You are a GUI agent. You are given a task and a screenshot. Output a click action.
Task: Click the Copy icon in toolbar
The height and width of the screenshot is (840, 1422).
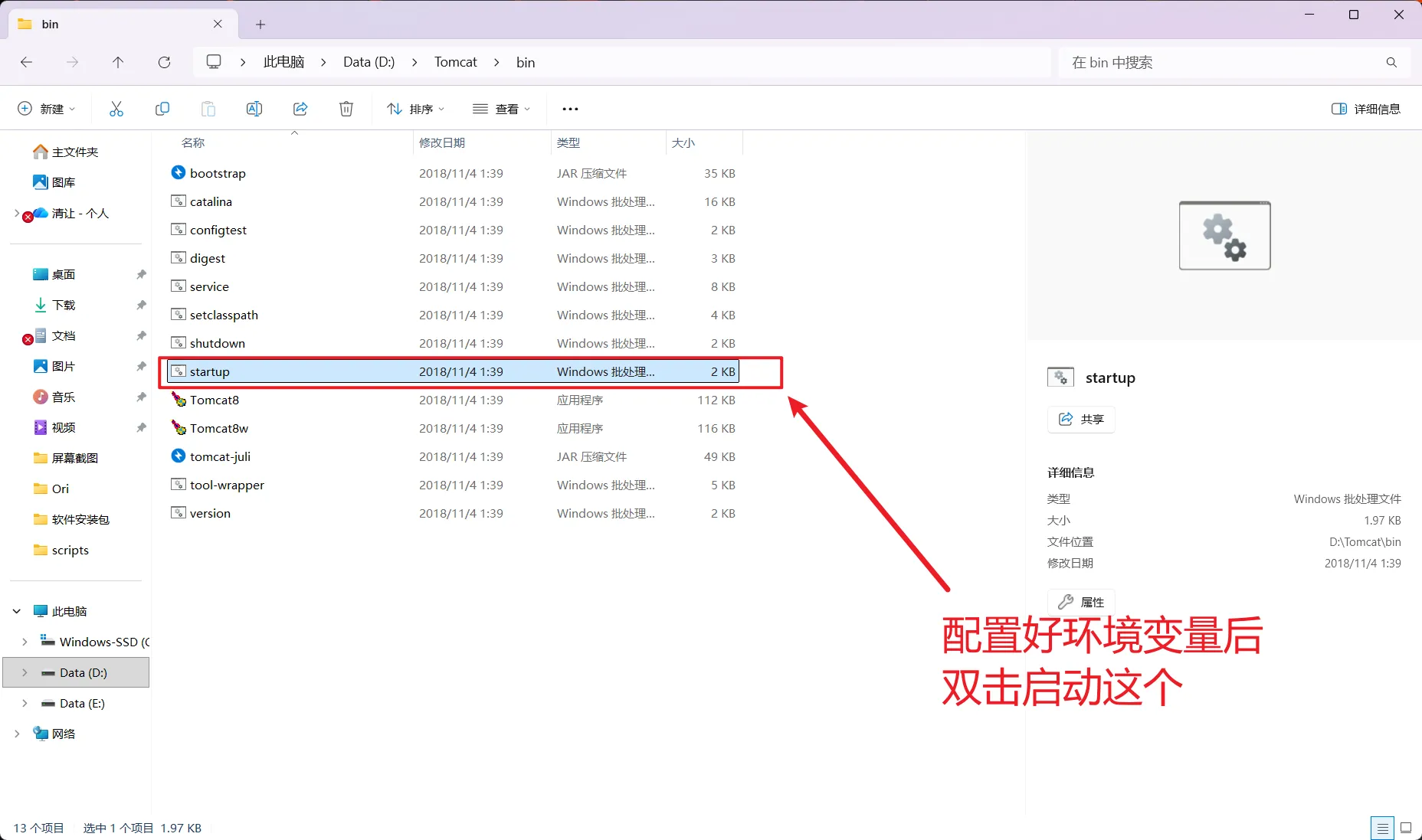point(162,109)
